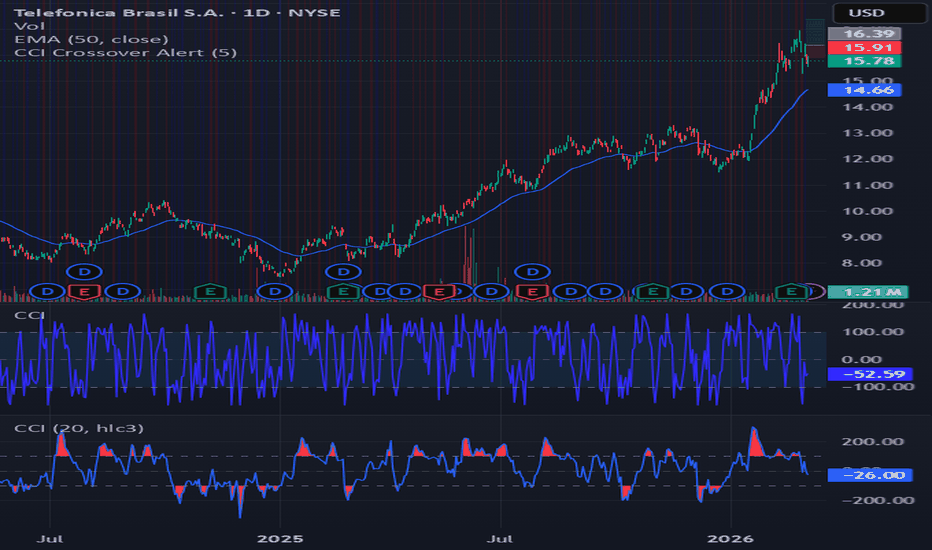Click the middle raised D dividend marker
The image size is (932, 550).
[344, 271]
